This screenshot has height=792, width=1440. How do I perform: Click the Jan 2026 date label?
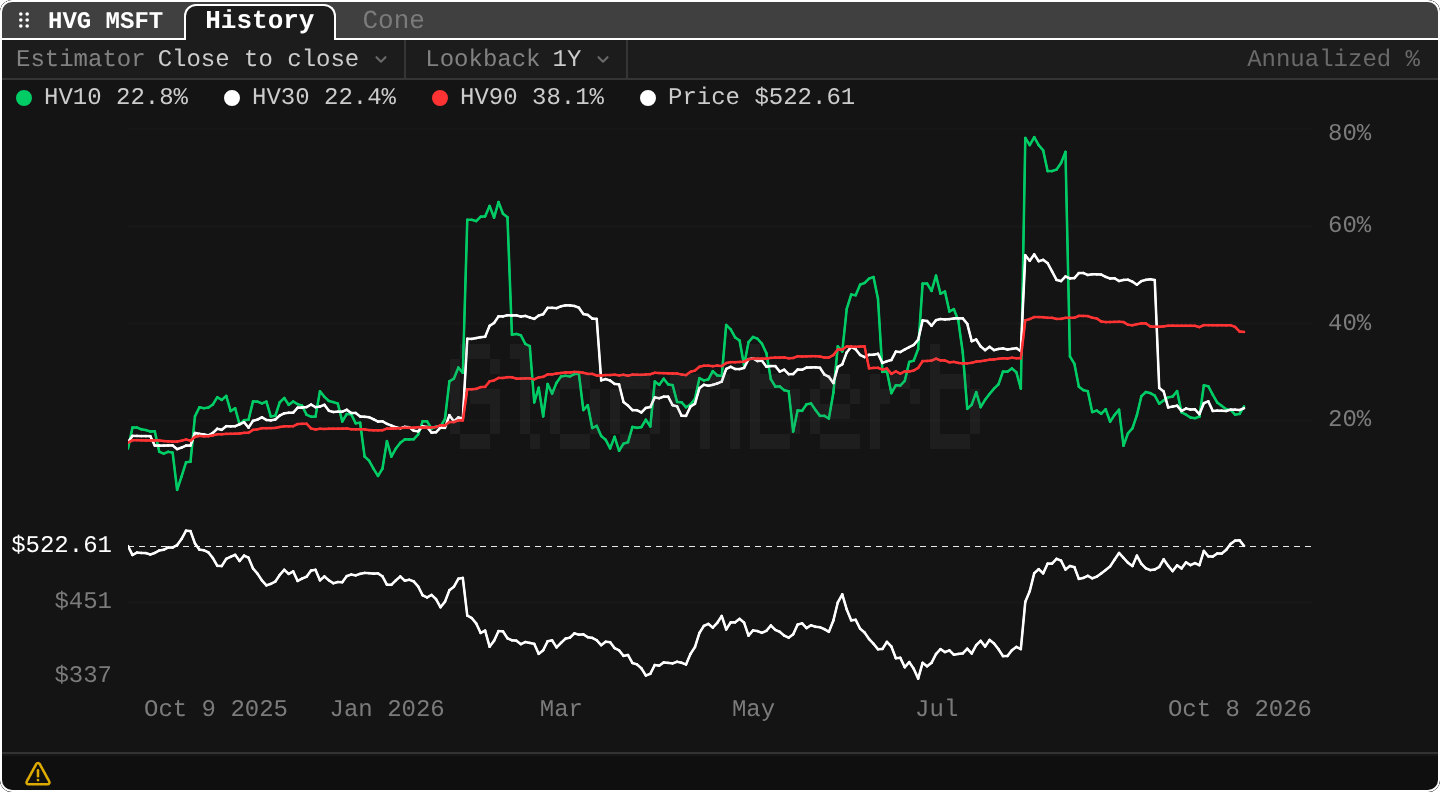387,710
